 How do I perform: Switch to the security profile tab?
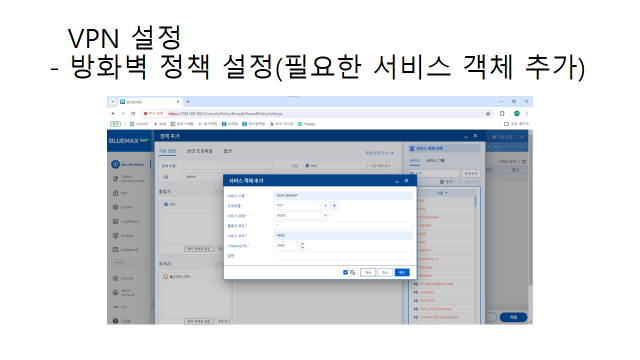point(200,151)
